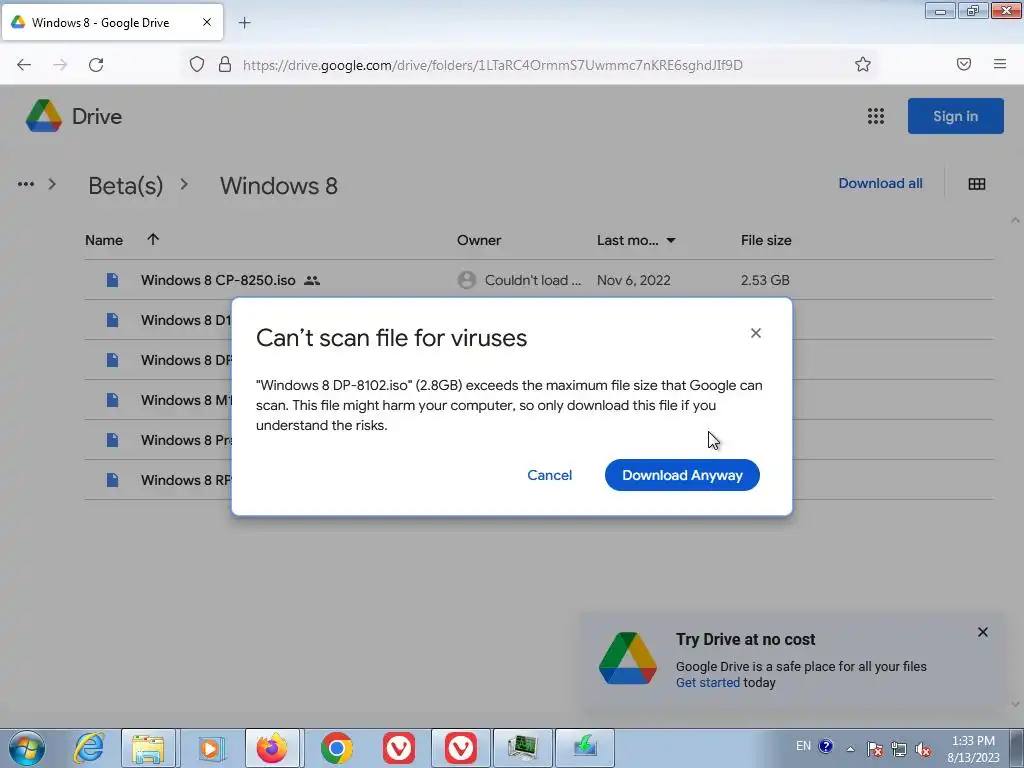Toggle the Name sort direction arrow

click(153, 239)
